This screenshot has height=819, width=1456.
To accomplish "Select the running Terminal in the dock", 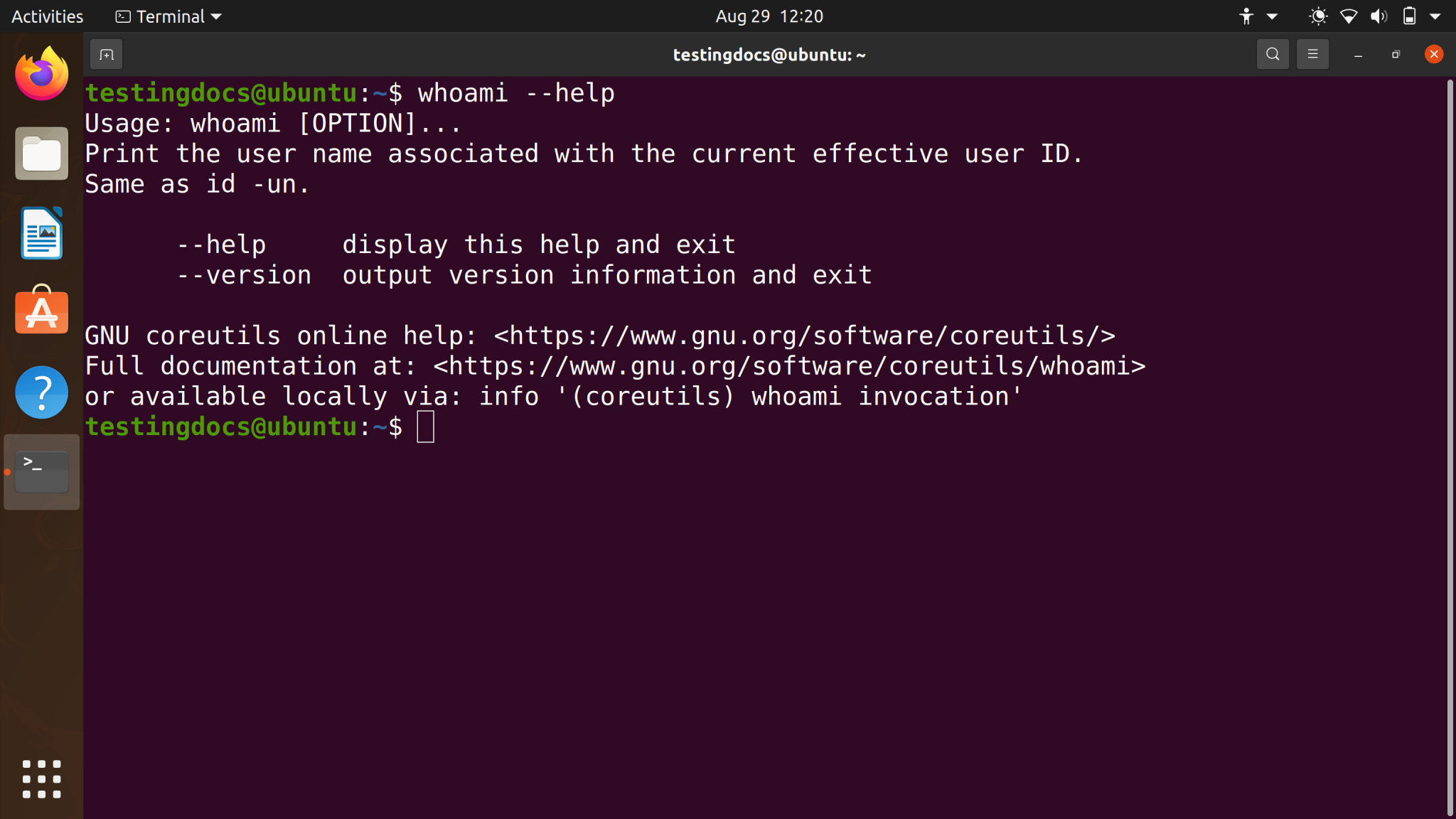I will [41, 471].
